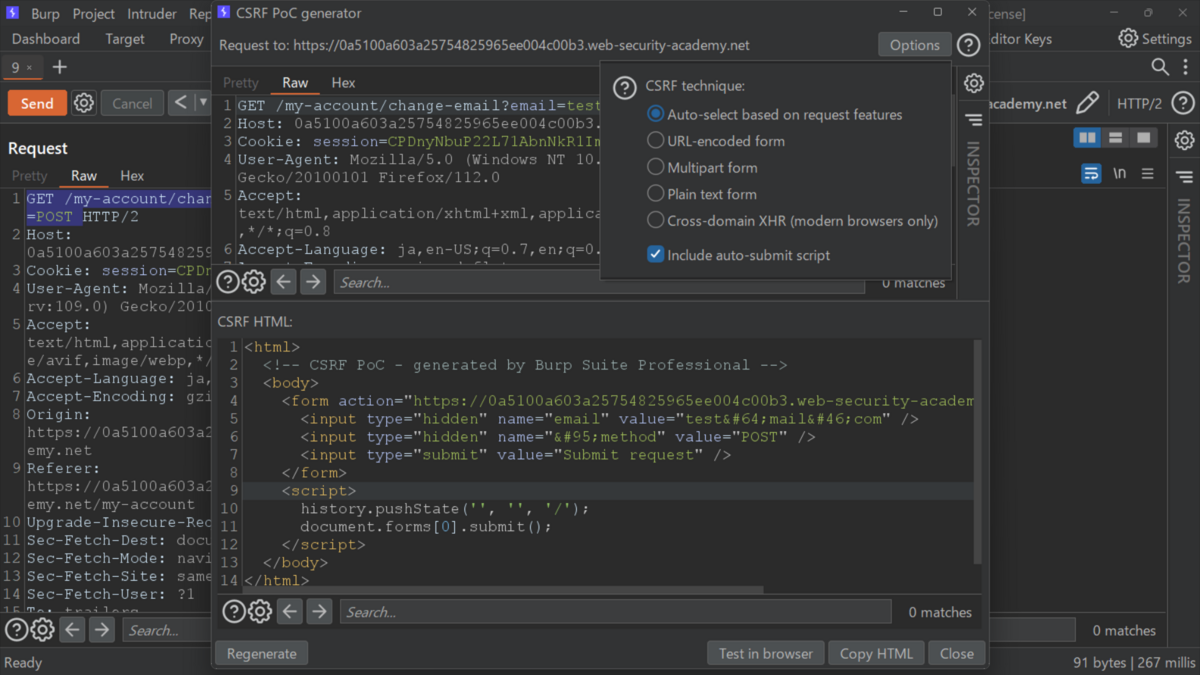The height and width of the screenshot is (675, 1200).
Task: Click the Repeater request settings gear next to Send
Action: click(x=84, y=103)
